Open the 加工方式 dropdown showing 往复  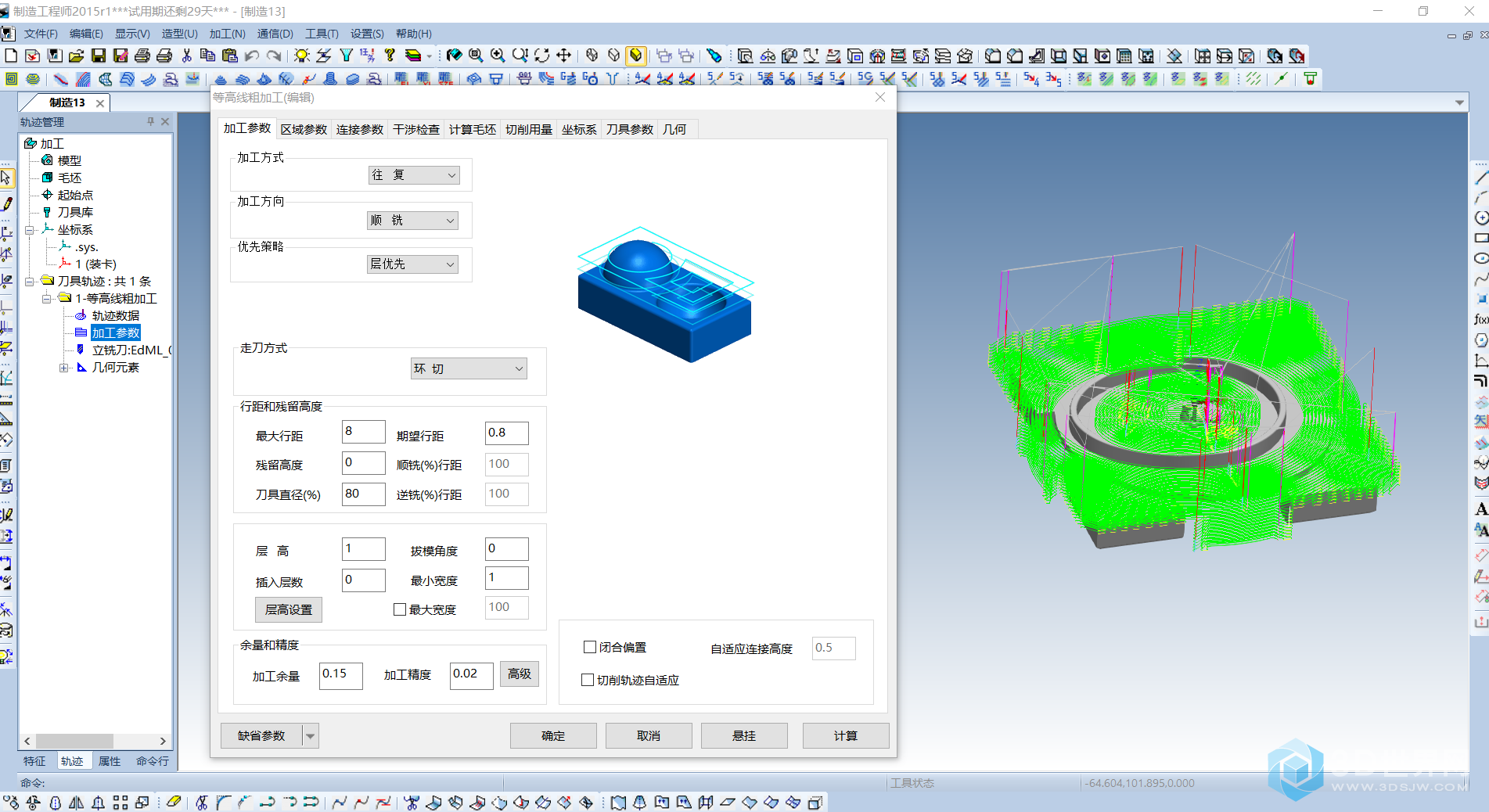click(414, 175)
